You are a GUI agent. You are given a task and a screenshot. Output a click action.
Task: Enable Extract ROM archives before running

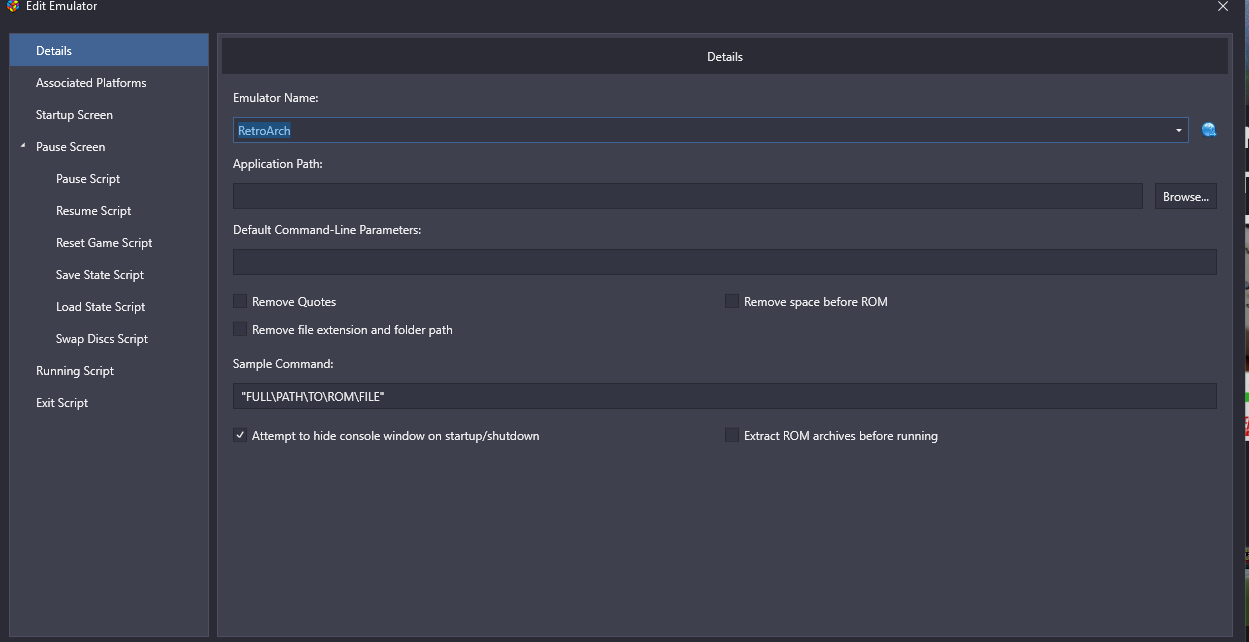pyautogui.click(x=732, y=435)
